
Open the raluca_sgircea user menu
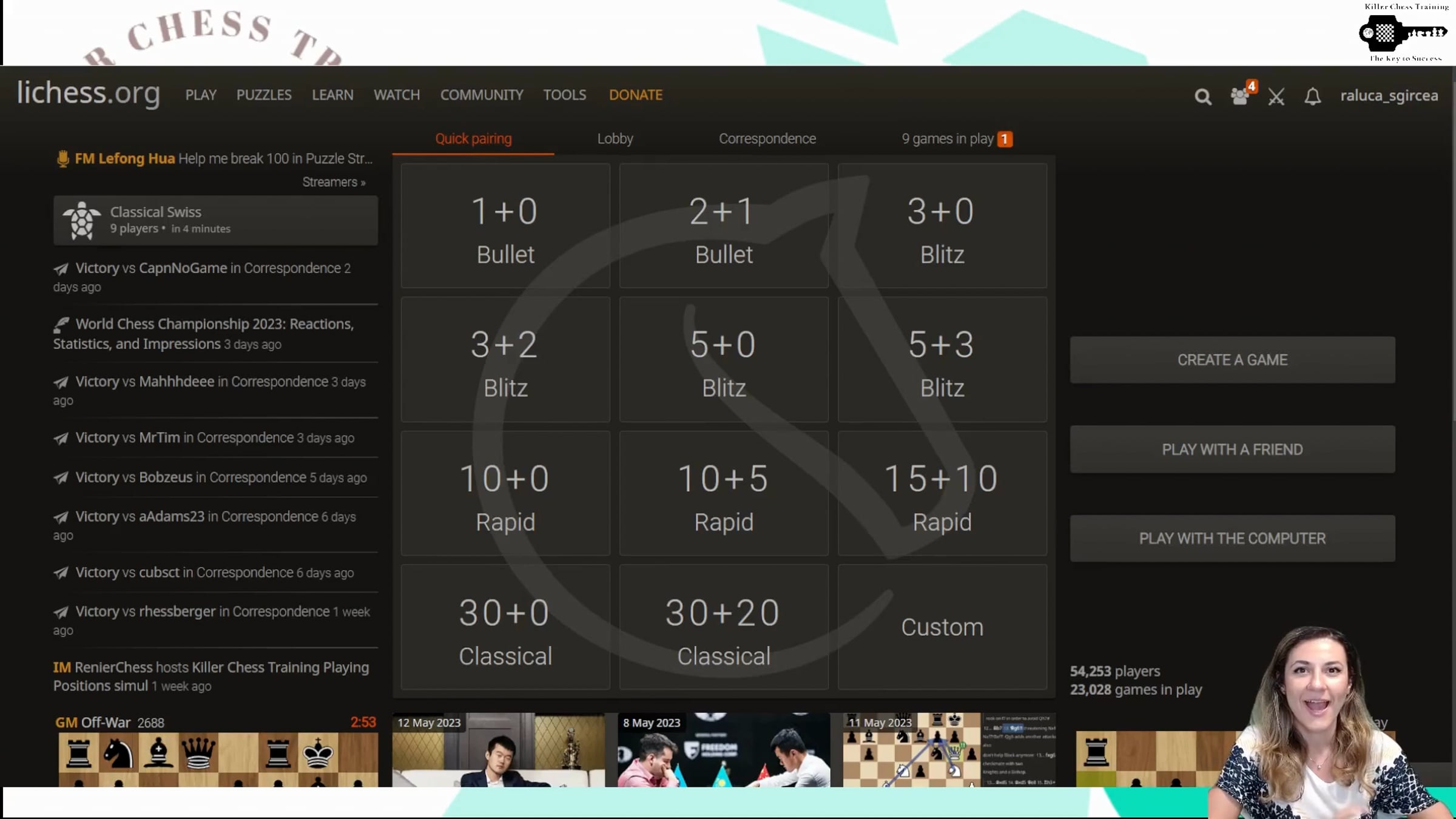(1389, 96)
